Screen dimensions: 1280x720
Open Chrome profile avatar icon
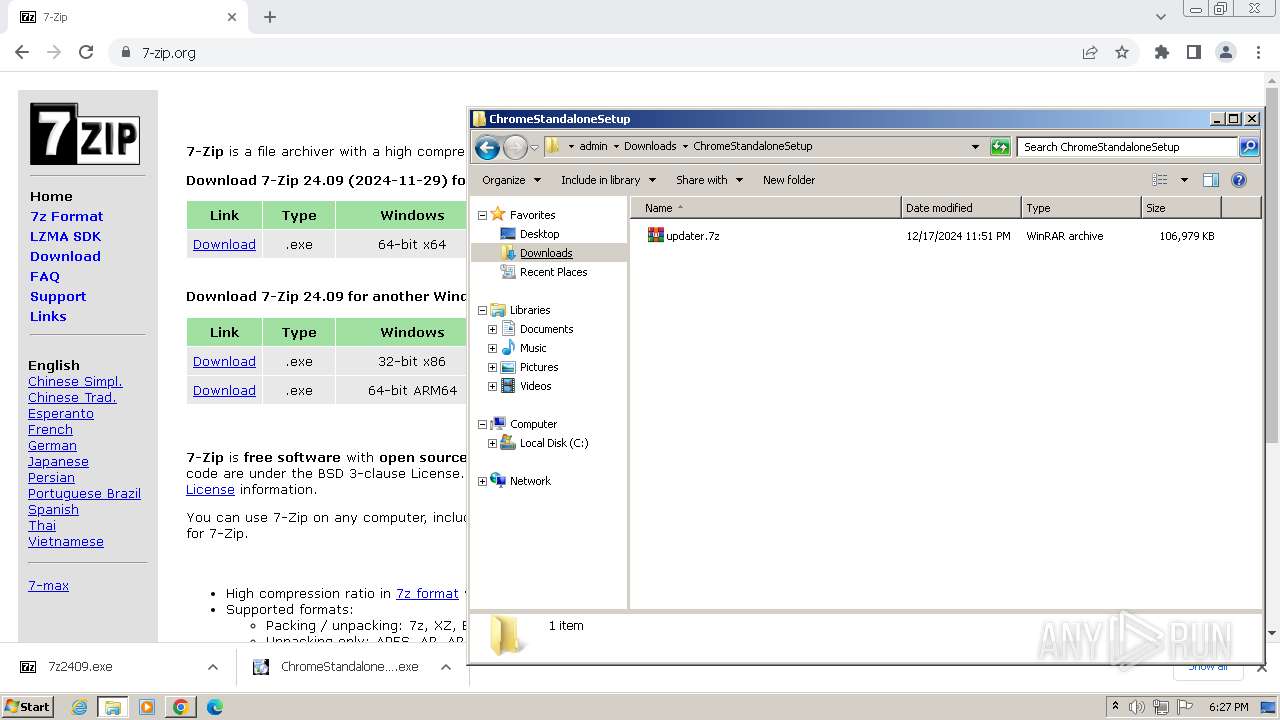pyautogui.click(x=1226, y=52)
